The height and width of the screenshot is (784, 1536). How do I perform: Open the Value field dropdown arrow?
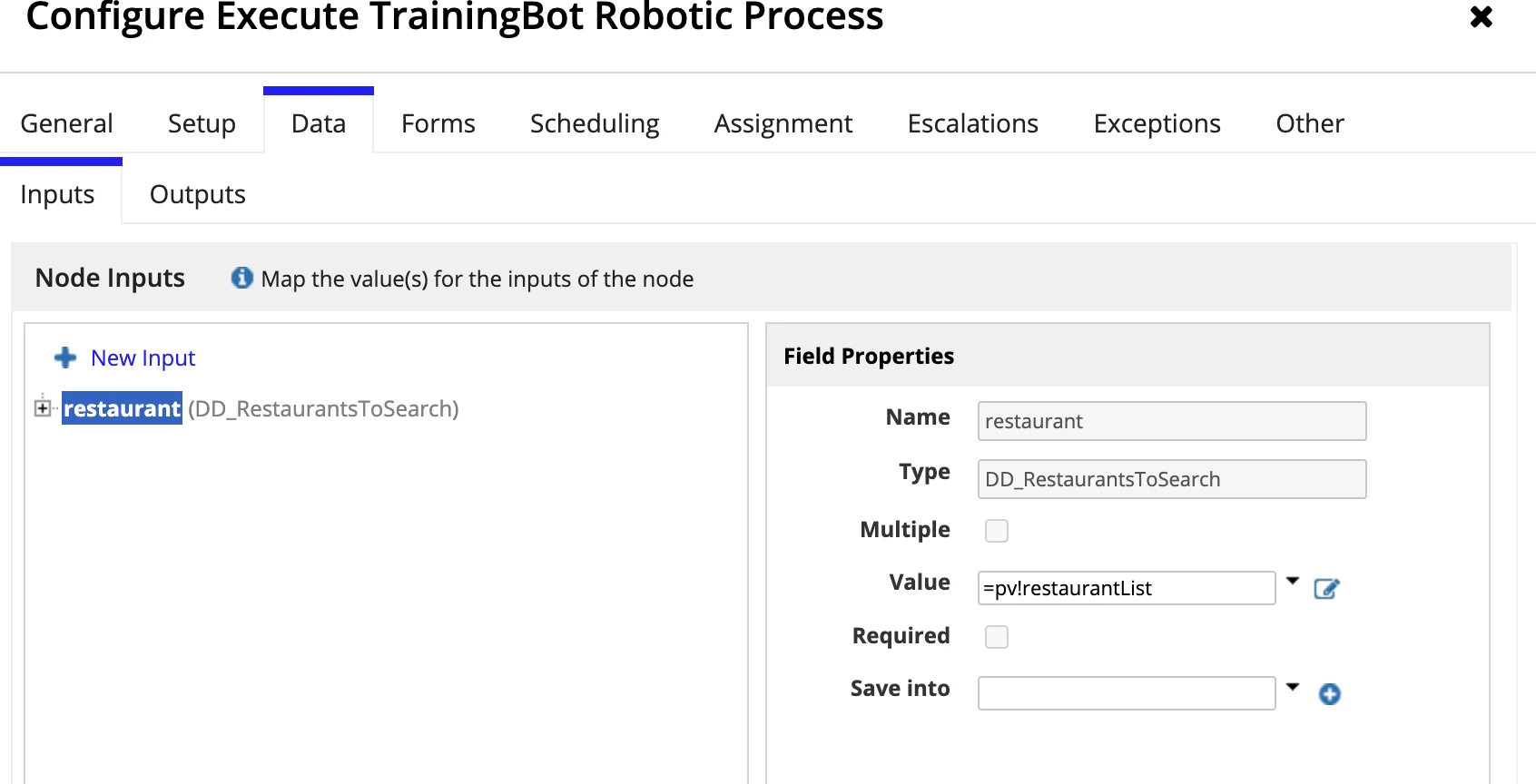click(1293, 581)
